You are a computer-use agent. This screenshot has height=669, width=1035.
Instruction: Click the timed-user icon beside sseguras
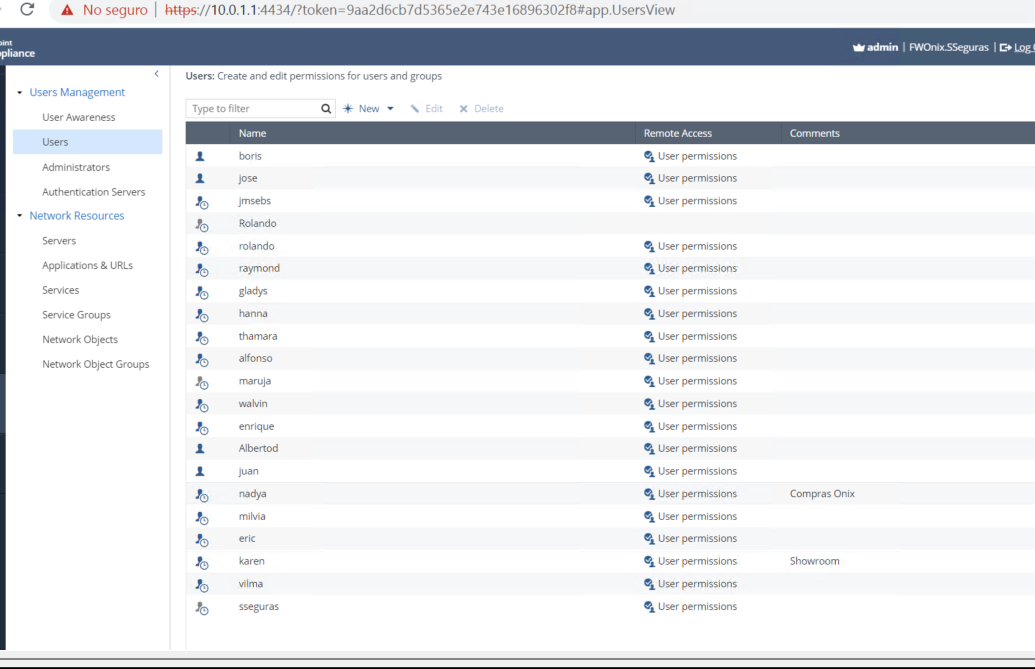click(201, 607)
